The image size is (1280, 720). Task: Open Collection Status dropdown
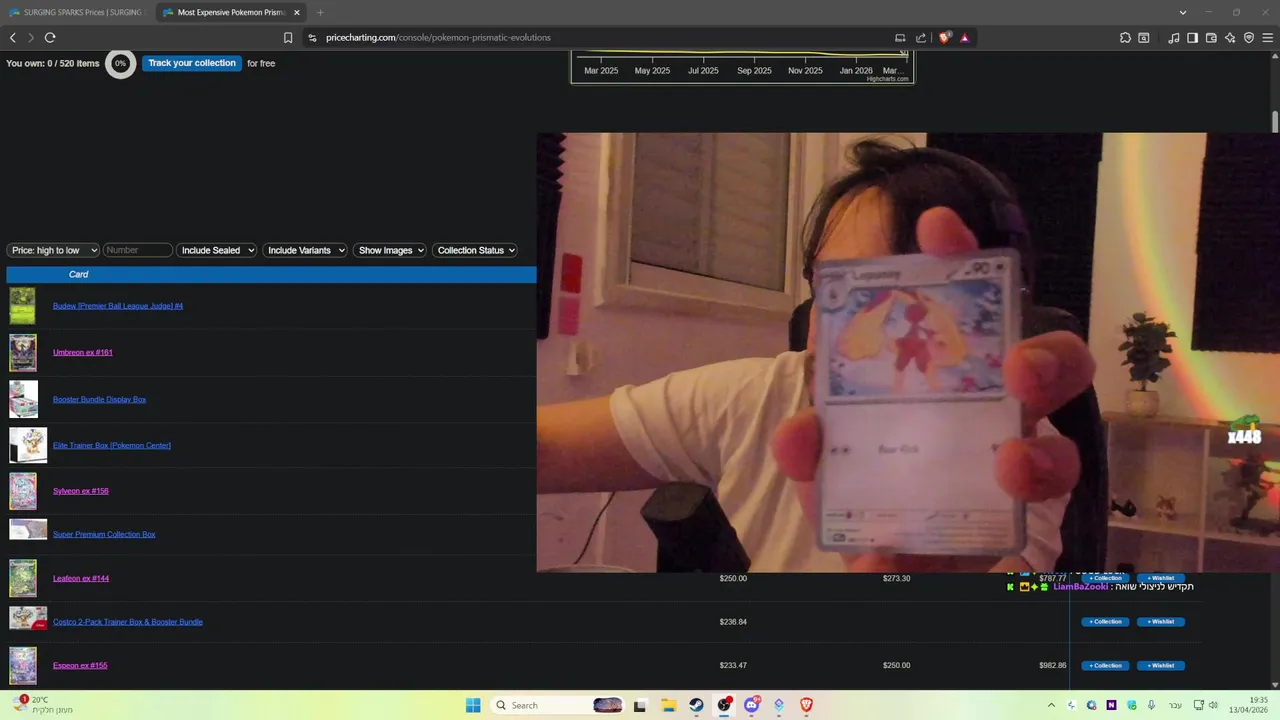tap(475, 250)
